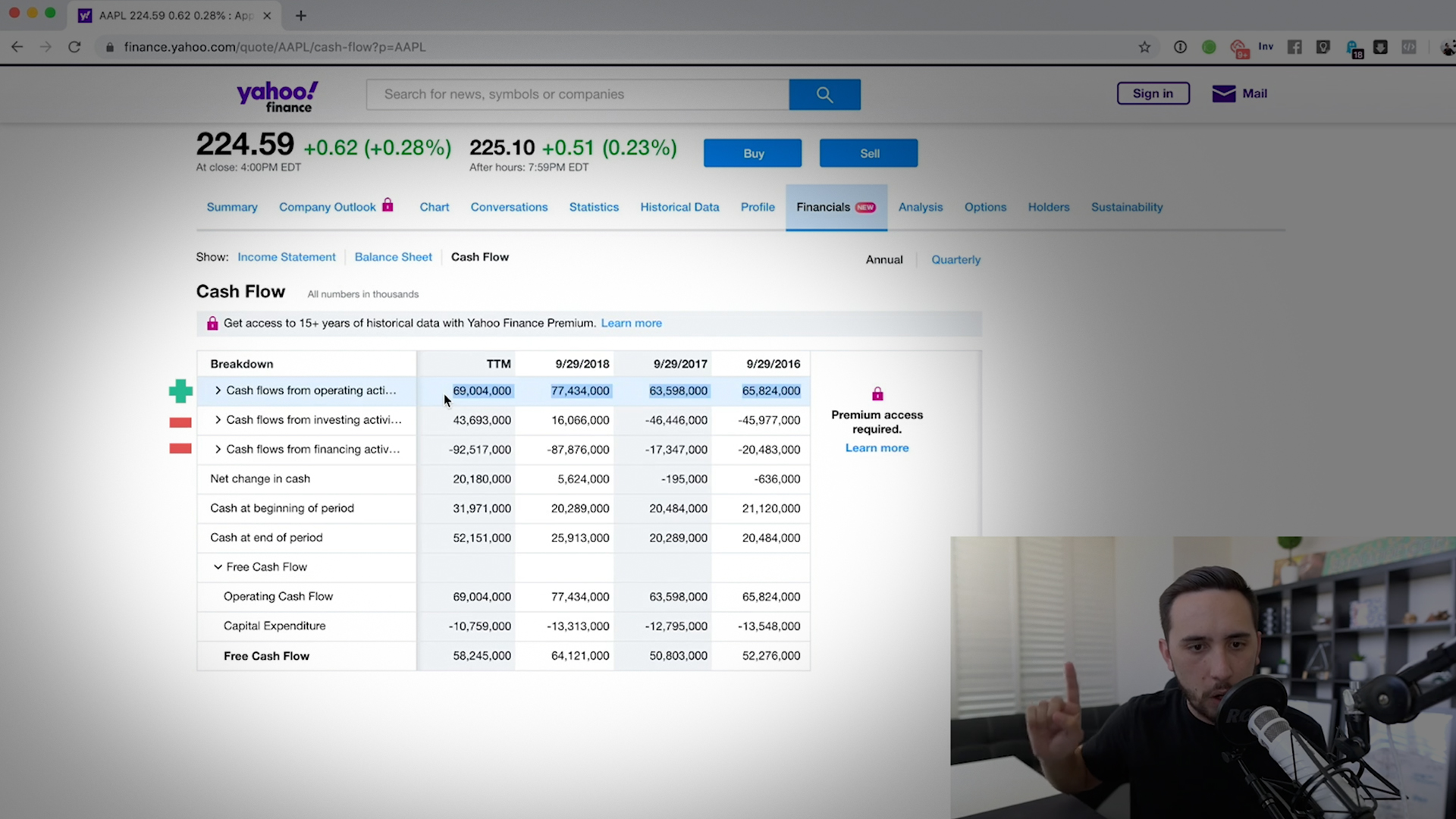Expand Cash flows from financing activities row

click(218, 450)
